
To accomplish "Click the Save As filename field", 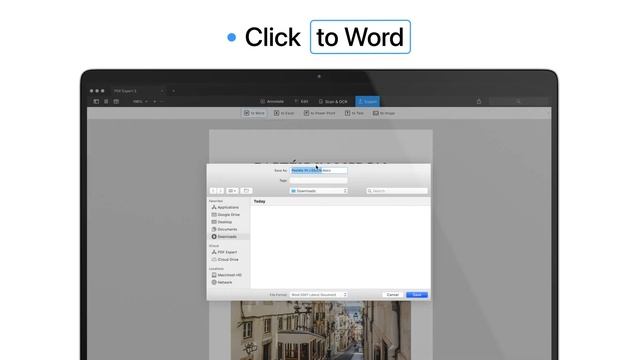I will (318, 170).
